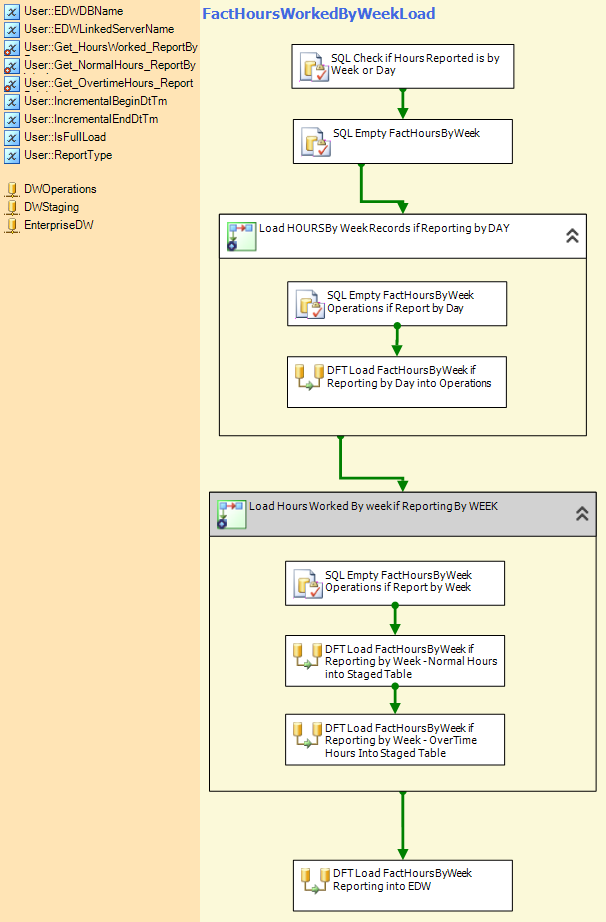606x922 pixels.
Task: Click expression variable icon for Get_HoursWorked_ReportBy
Action: click(12, 48)
